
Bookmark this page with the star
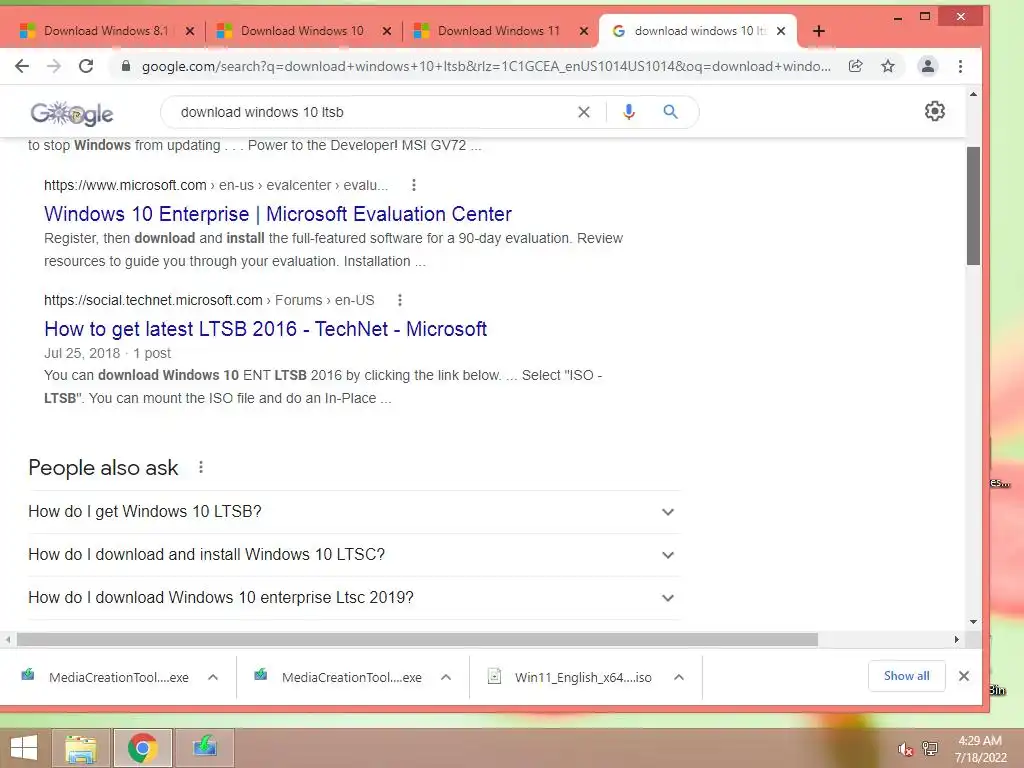tap(888, 66)
